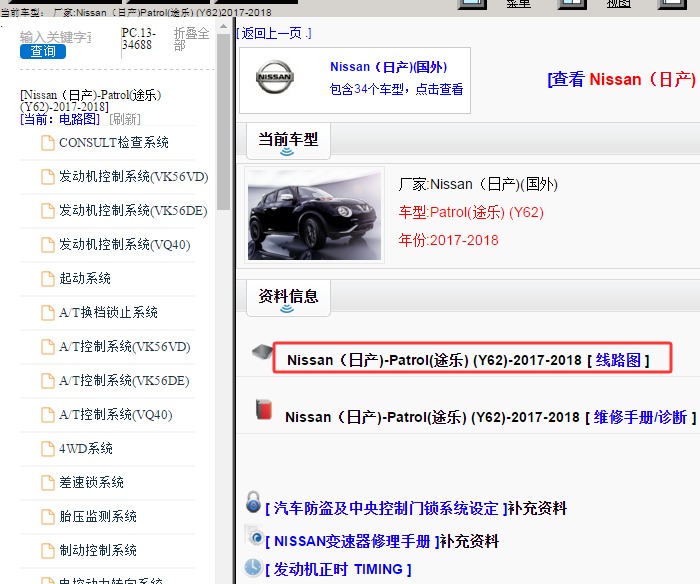This screenshot has height=584, width=700.
Task: Click document icon beside 发动机控制系统(VK56DE)
Action: pyautogui.click(x=48, y=211)
